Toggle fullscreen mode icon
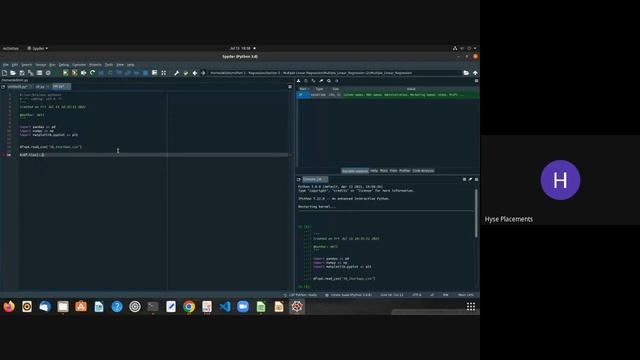Viewport: 640px width, 360px height. click(164, 73)
